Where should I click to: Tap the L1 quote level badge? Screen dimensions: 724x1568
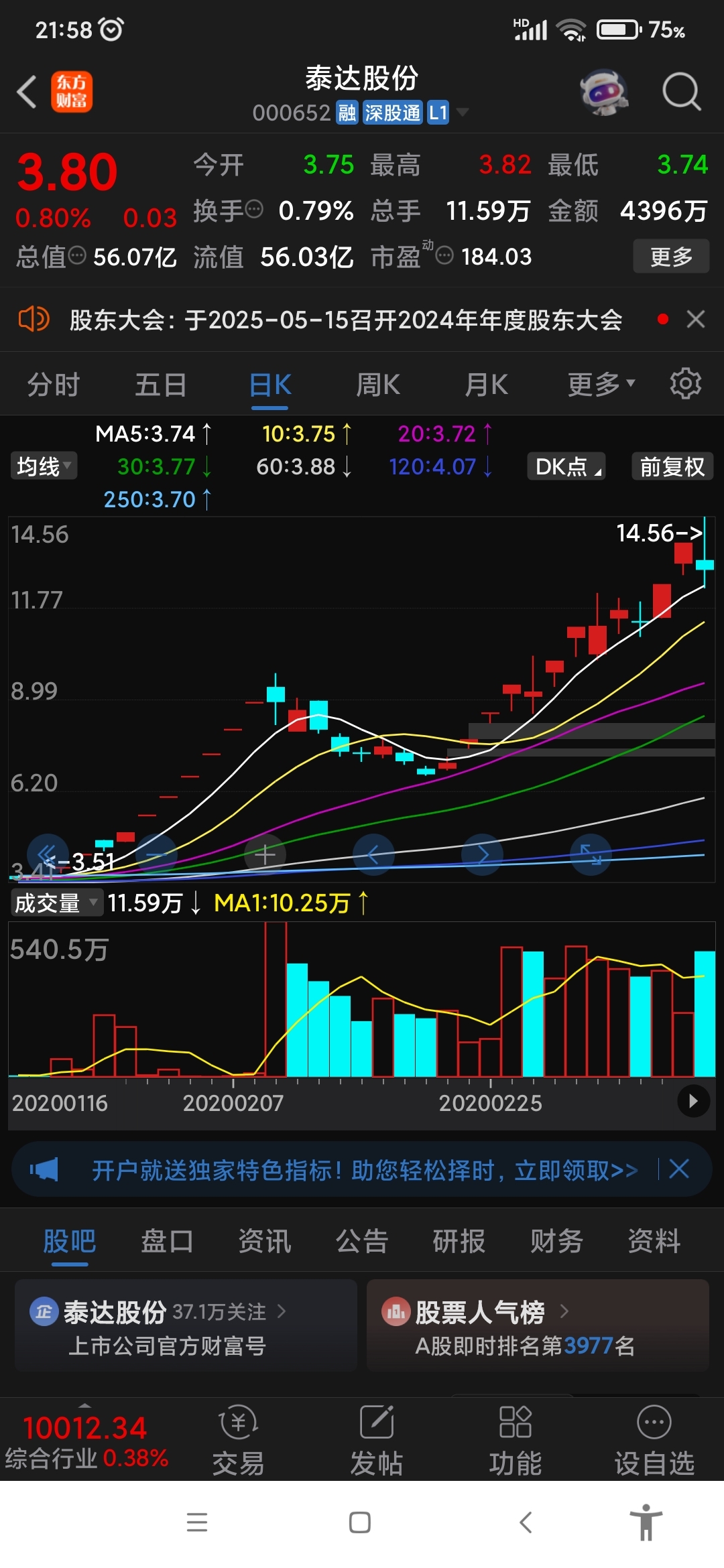[438, 113]
